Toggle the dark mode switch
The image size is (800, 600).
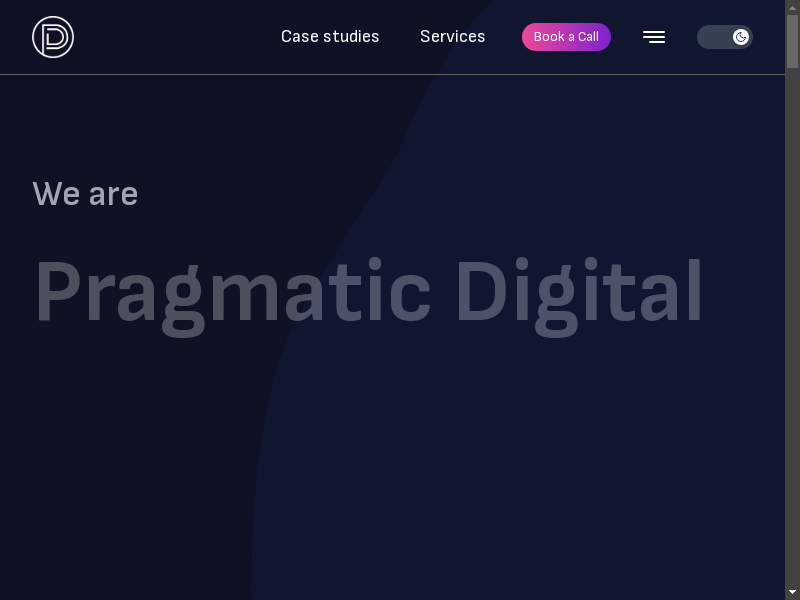click(x=724, y=37)
